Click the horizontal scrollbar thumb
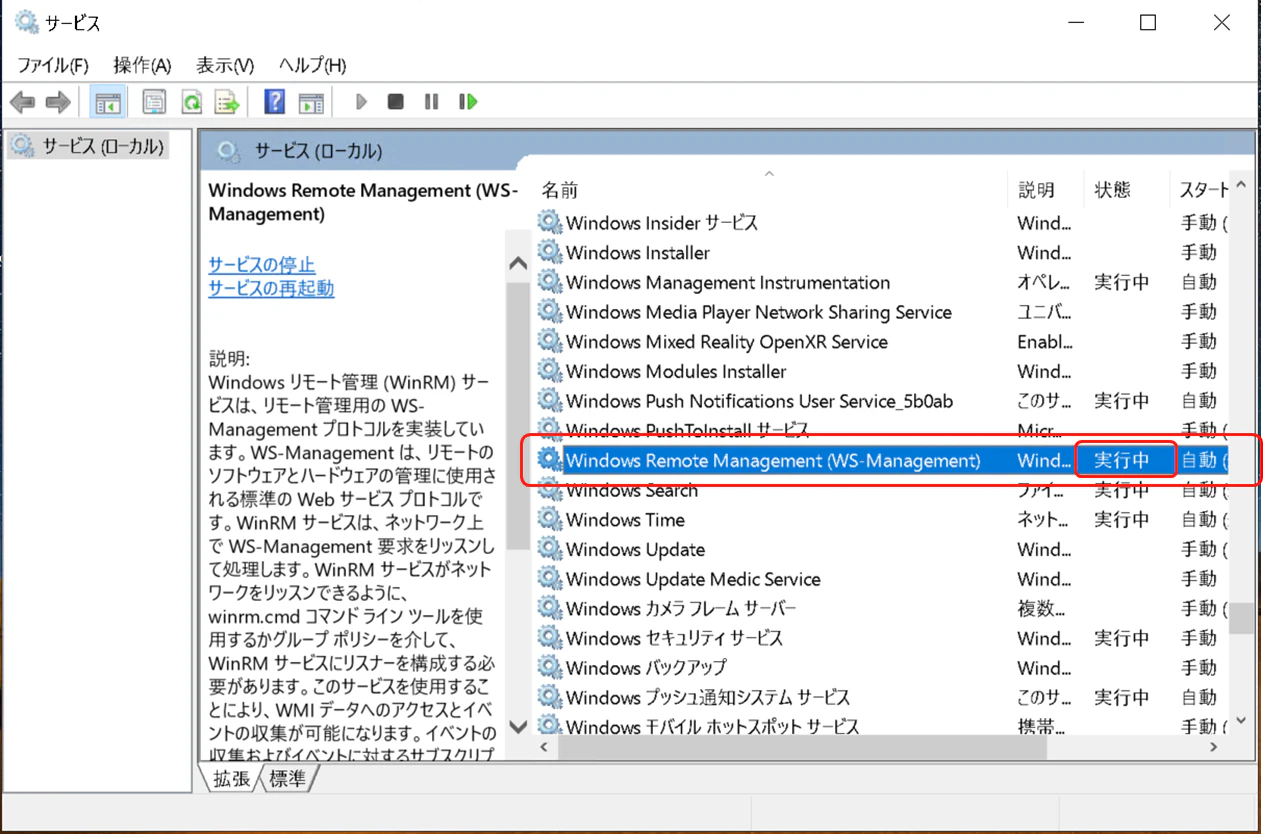 click(x=803, y=747)
